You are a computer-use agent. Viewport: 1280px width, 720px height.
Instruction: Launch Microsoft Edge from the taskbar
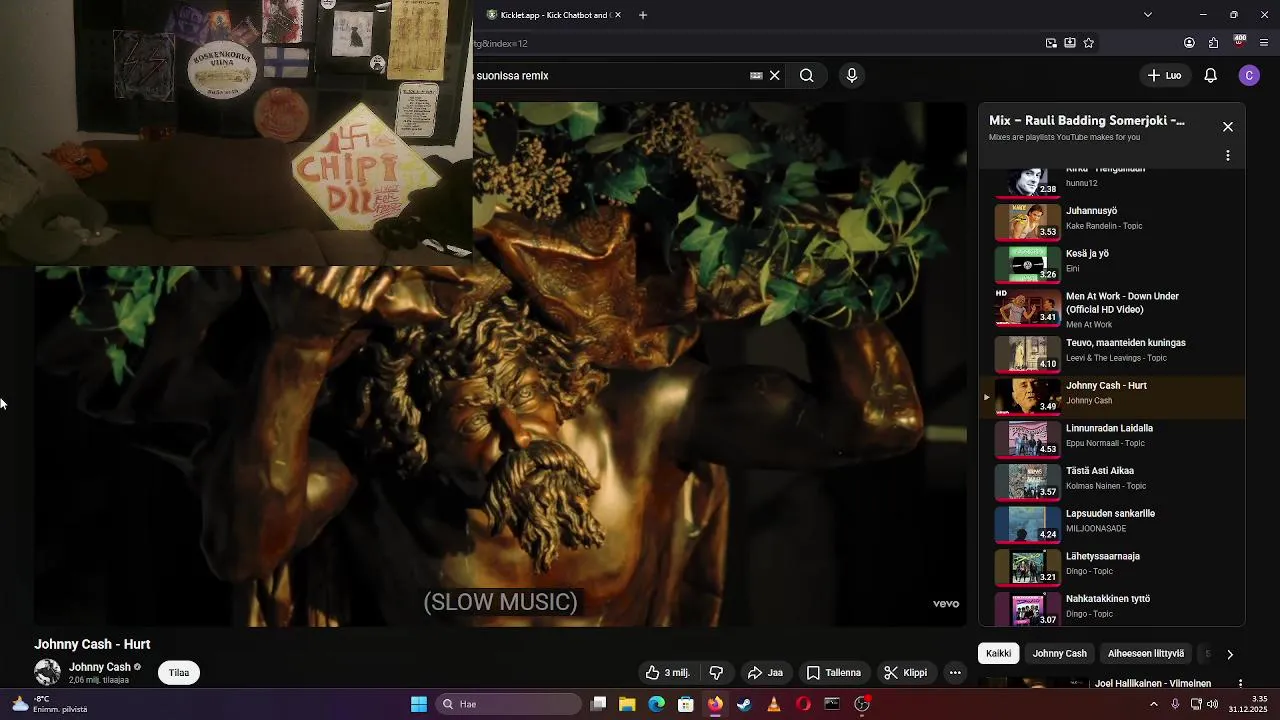pyautogui.click(x=656, y=704)
